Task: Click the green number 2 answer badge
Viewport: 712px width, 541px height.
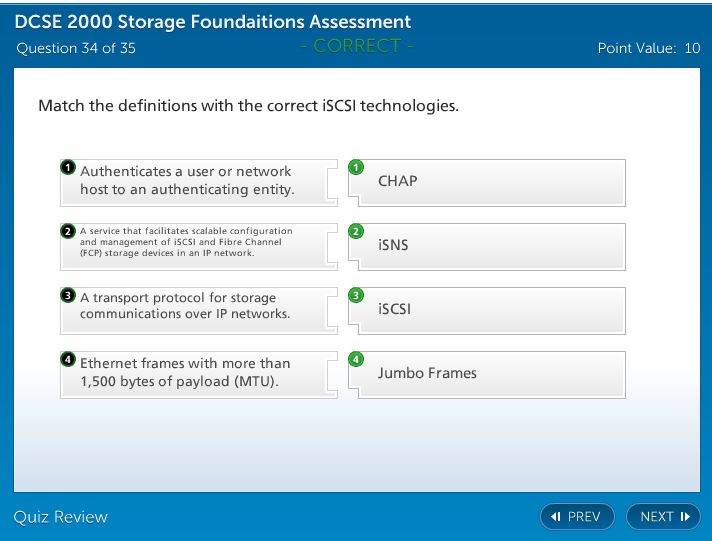Action: pos(356,231)
